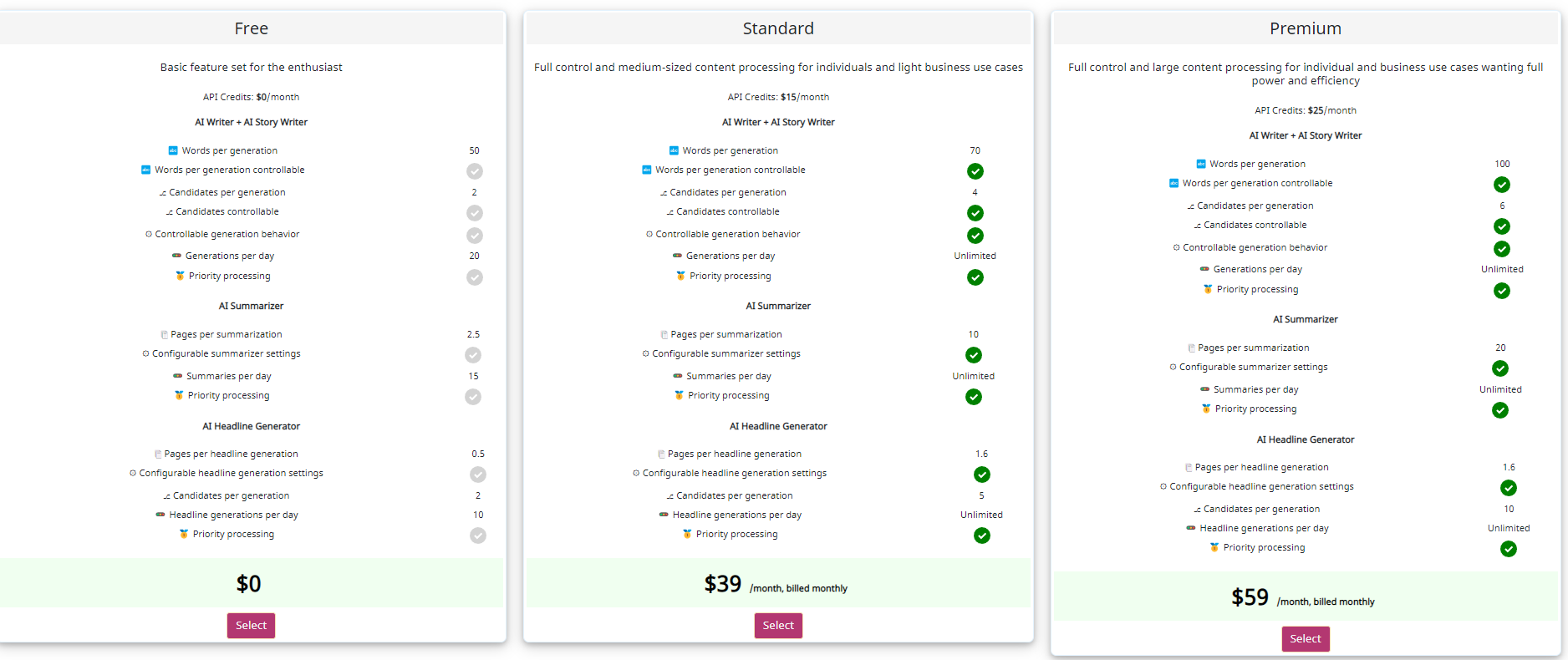Click the $59 Premium price label
Screen dimensions: 1568x660
[x=1250, y=597]
